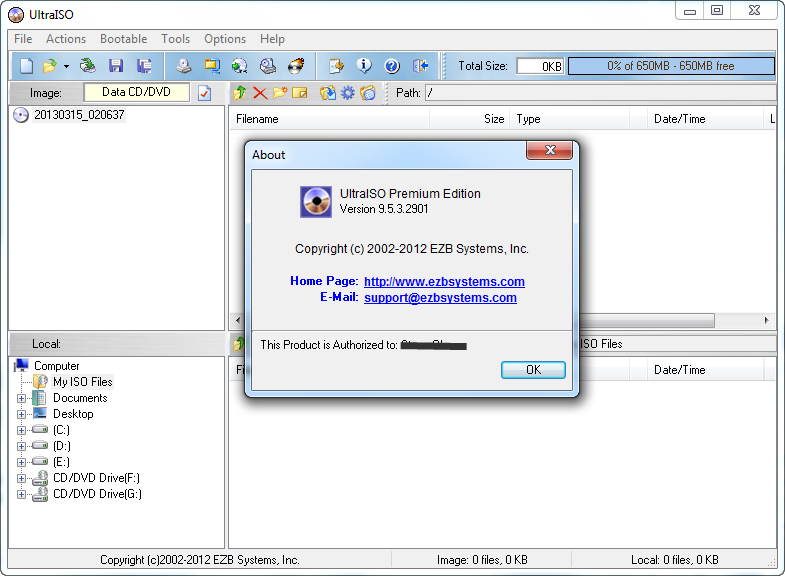This screenshot has height=576, width=785.
Task: Click the 'Local: 0 files, 0 KB' status text
Action: coord(674,560)
